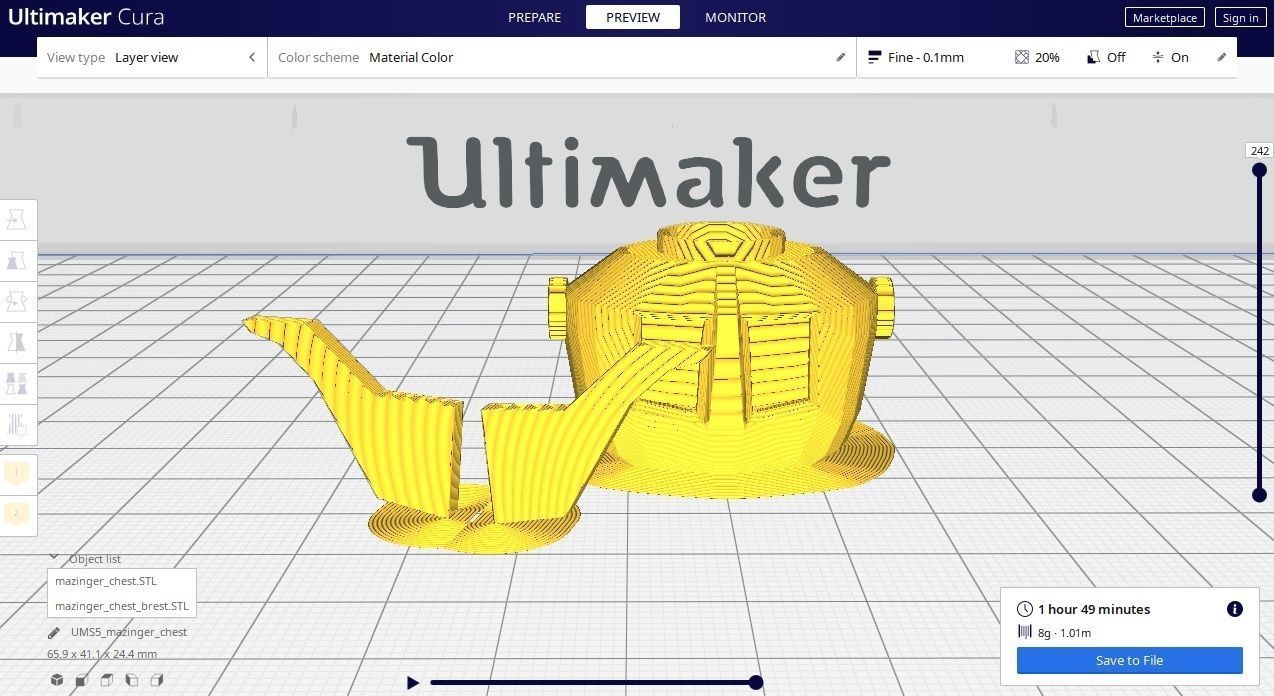Switch to the PREVIEW stage
Image resolution: width=1274 pixels, height=696 pixels.
tap(633, 17)
